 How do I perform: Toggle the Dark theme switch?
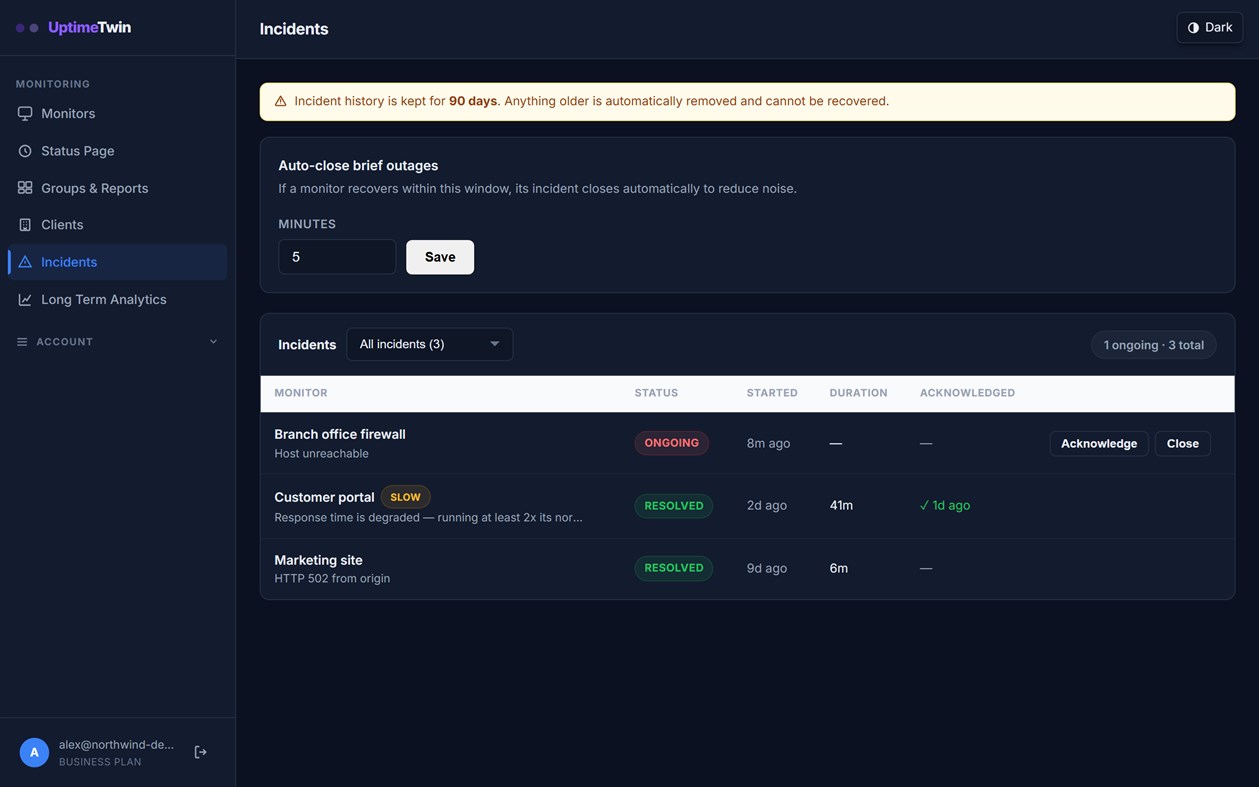(x=1209, y=28)
